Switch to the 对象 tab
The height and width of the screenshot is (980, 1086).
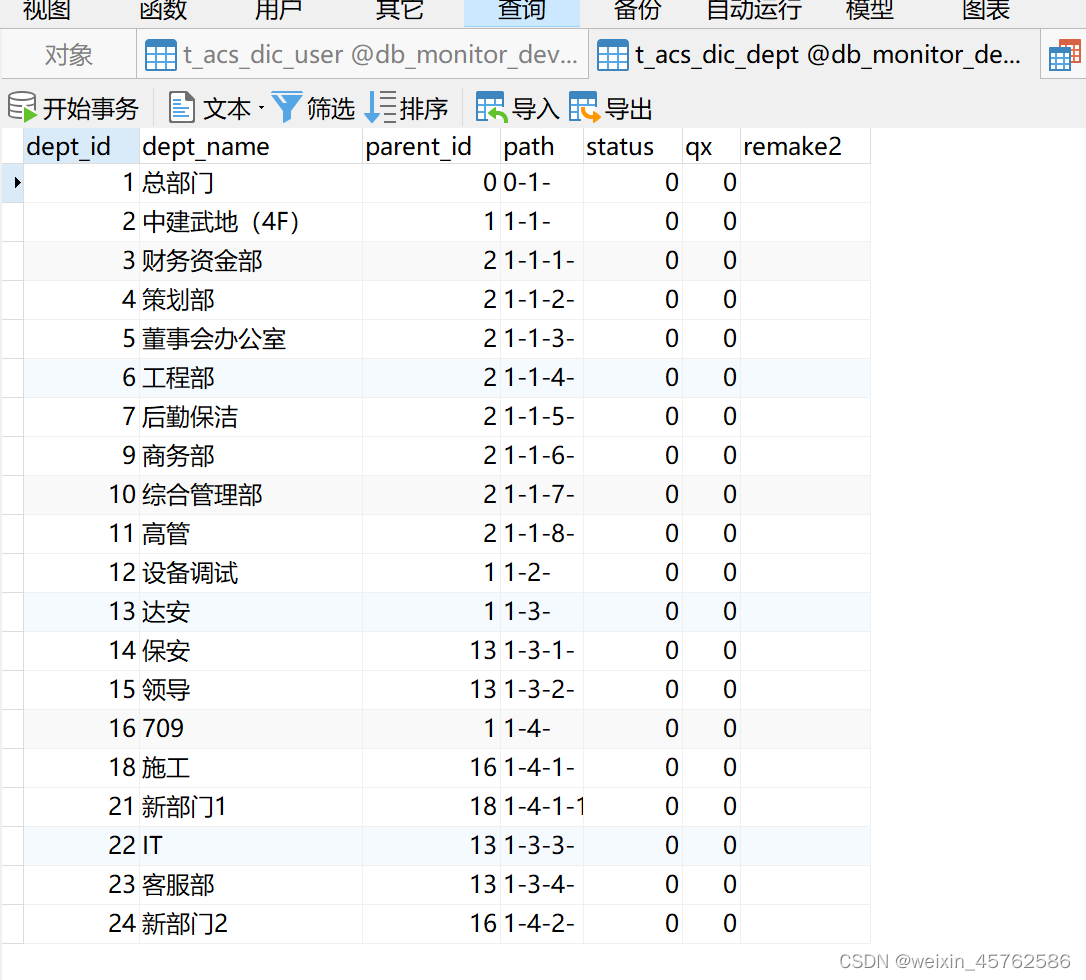coord(68,54)
